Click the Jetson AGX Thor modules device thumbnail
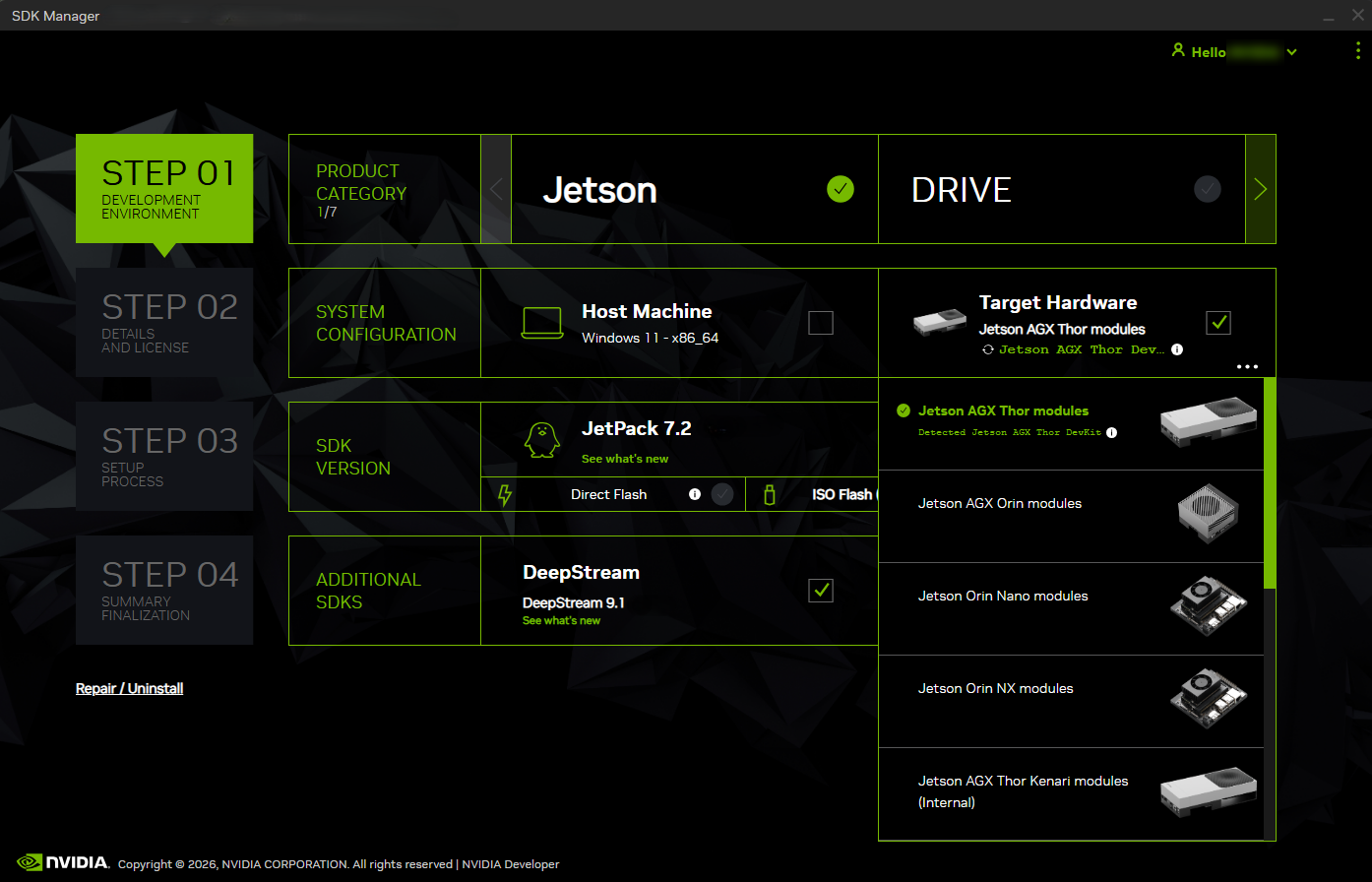 pyautogui.click(x=1209, y=422)
